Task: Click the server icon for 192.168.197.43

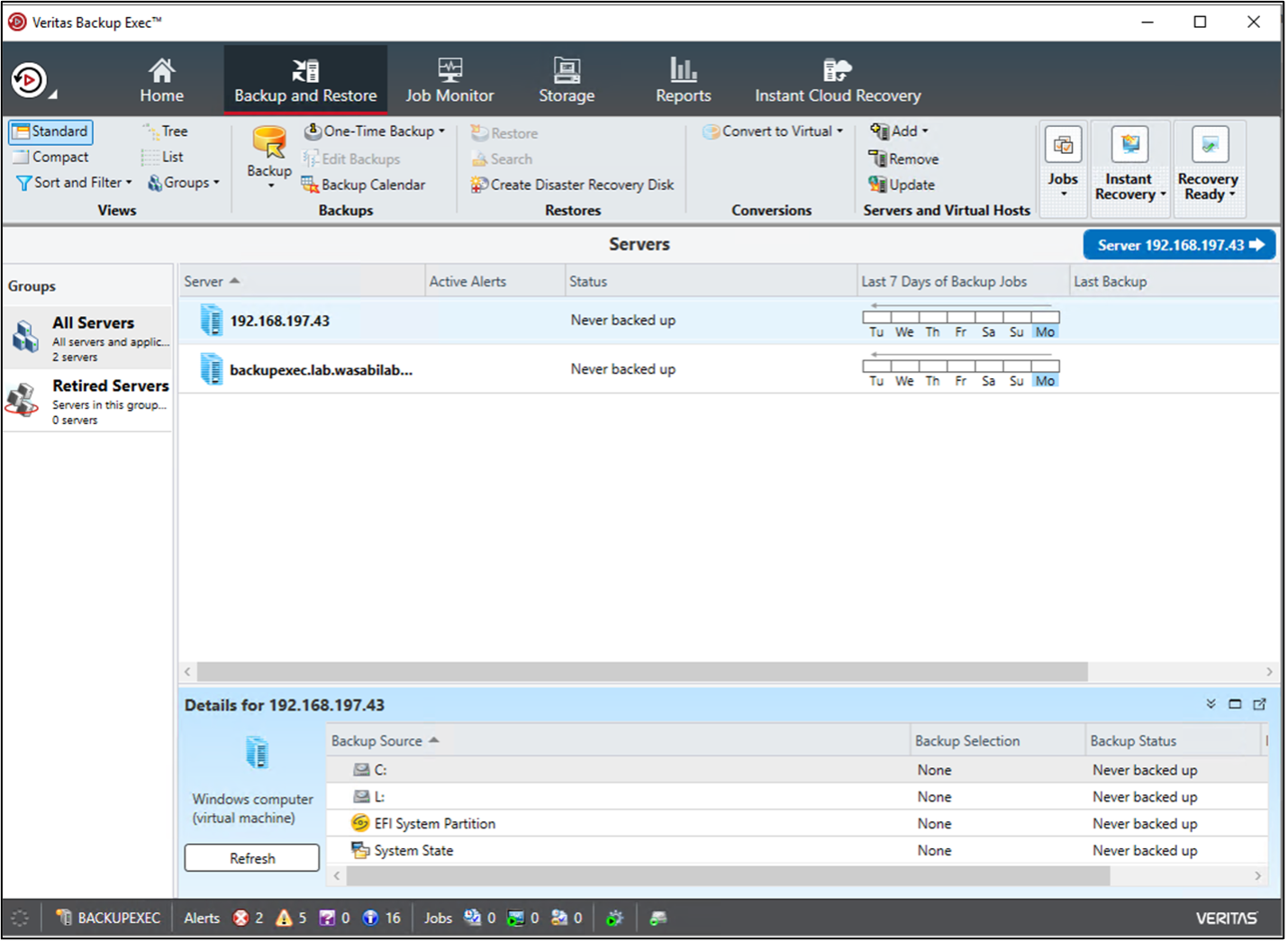Action: pos(212,320)
